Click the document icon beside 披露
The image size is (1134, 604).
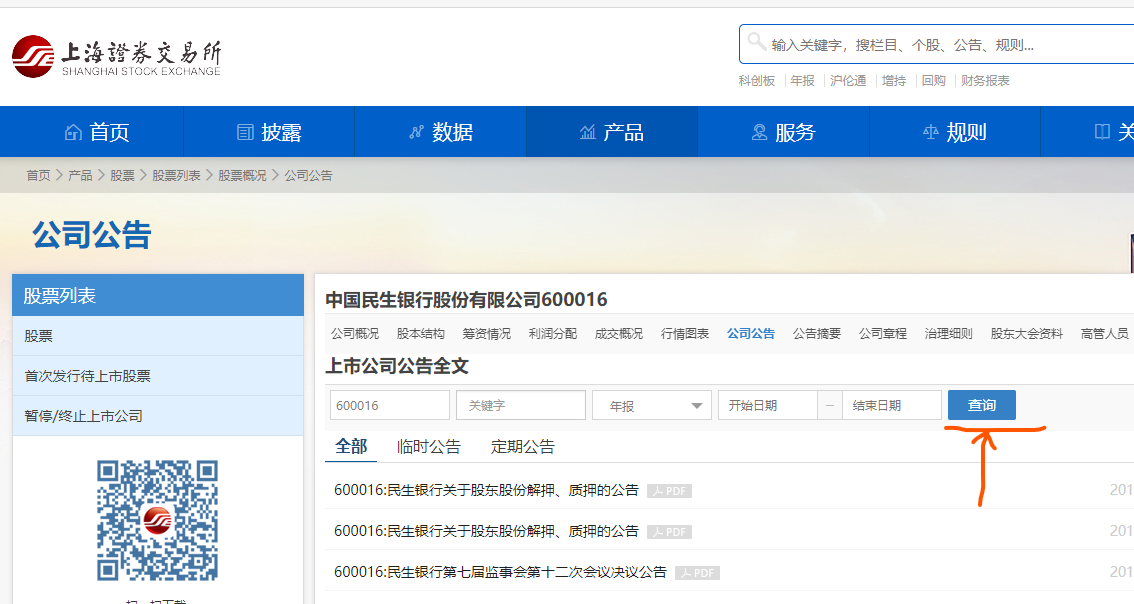[x=245, y=132]
